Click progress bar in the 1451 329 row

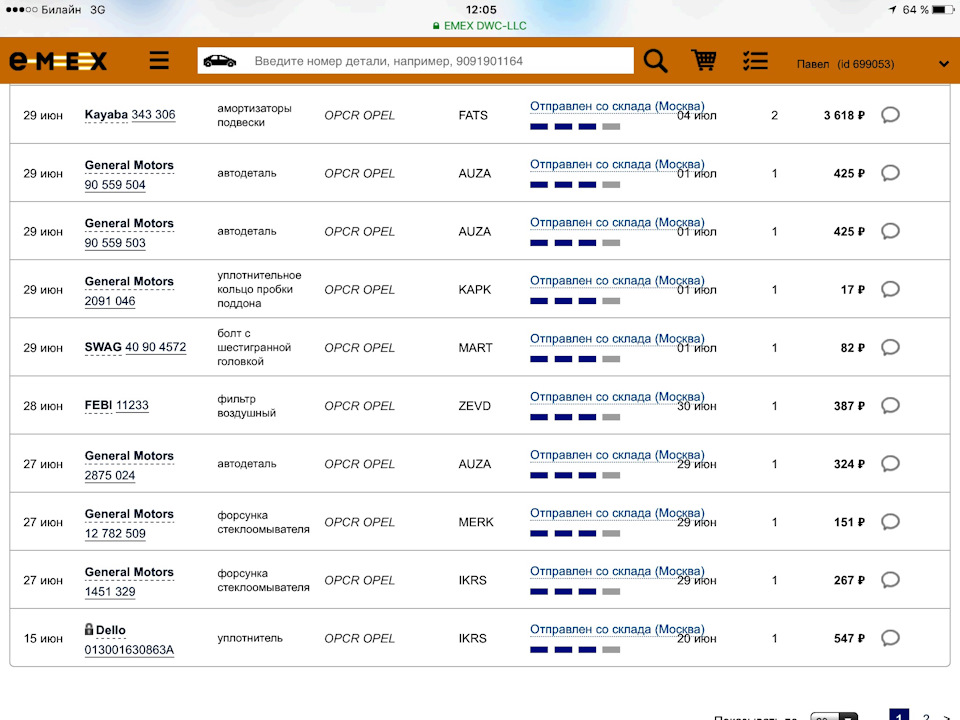pyautogui.click(x=575, y=592)
